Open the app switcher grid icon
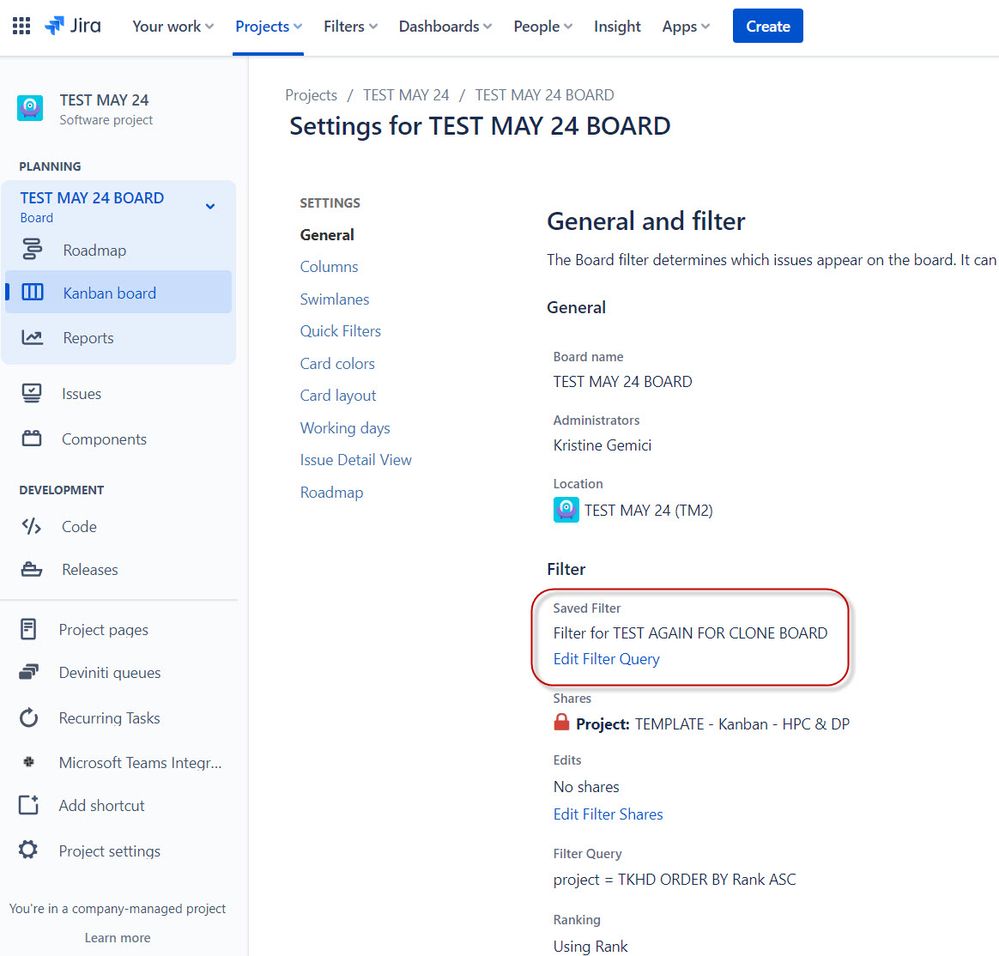 point(22,26)
